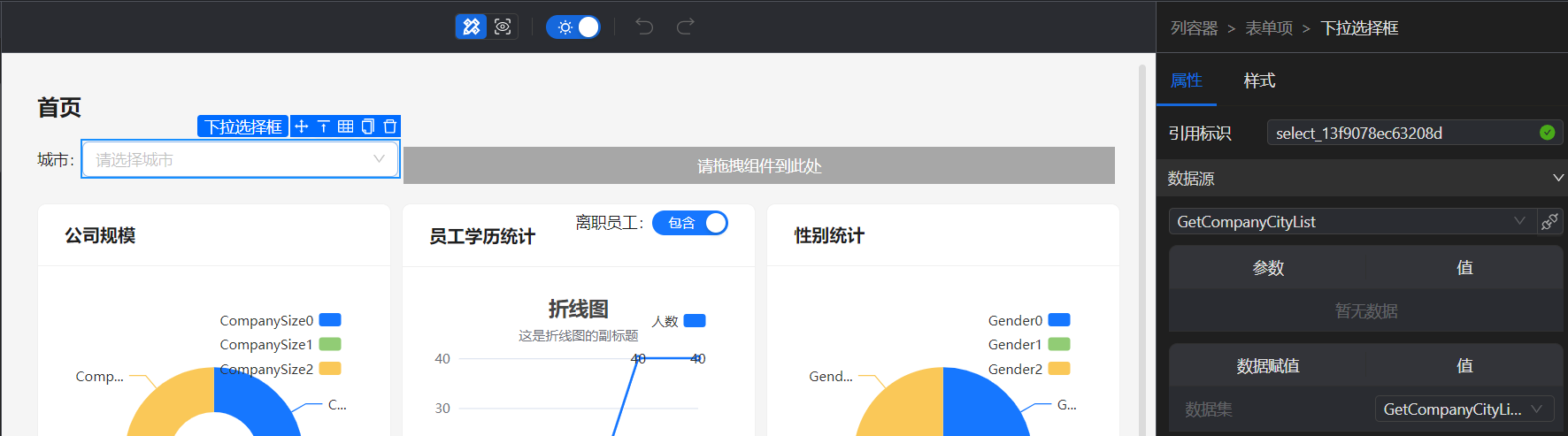Image resolution: width=1568 pixels, height=436 pixels.
Task: Open the 请选择城市 dropdown
Action: point(241,159)
